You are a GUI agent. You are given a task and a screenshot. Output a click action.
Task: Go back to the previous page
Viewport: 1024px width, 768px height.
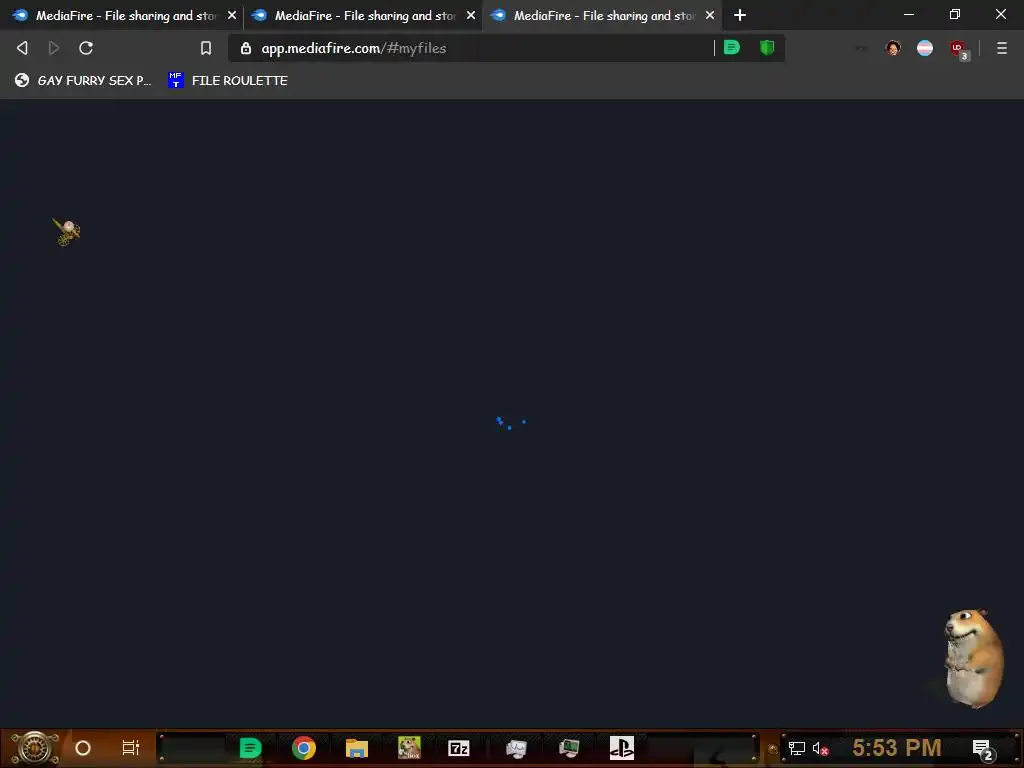(x=22, y=48)
